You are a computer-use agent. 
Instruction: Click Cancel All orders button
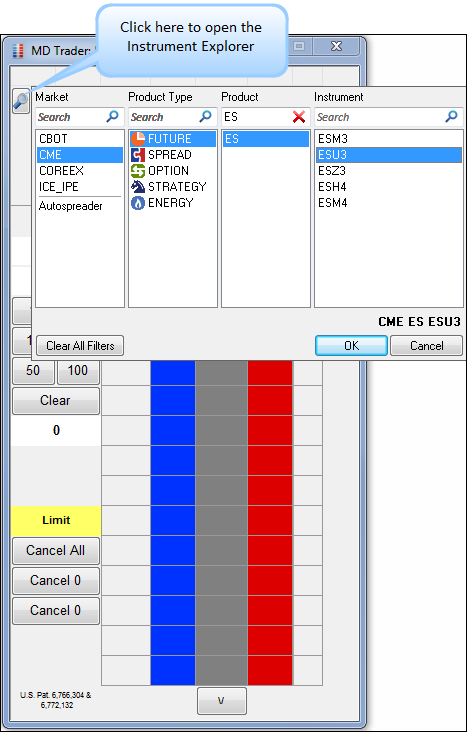(x=56, y=551)
